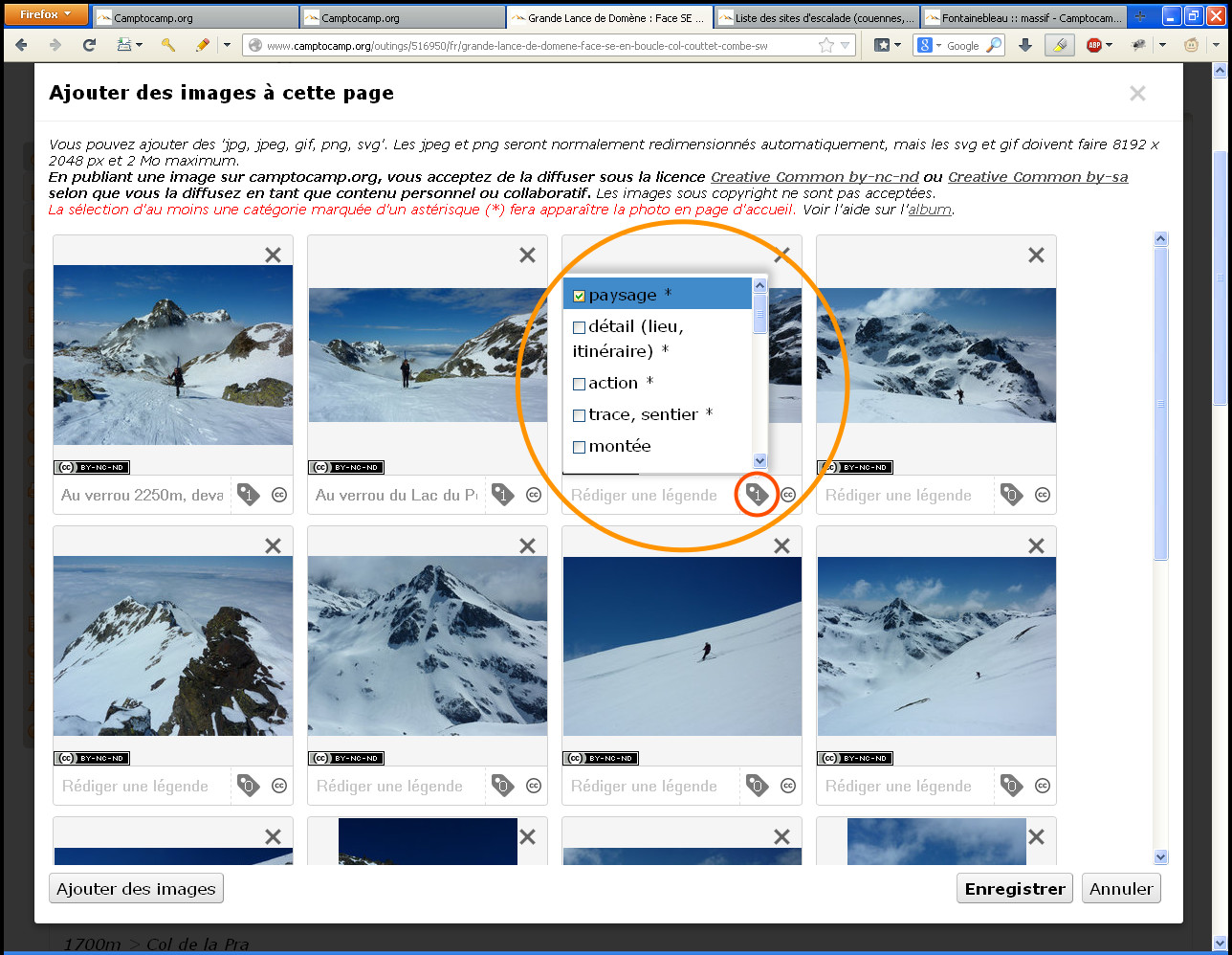Click the key icon in Firefox toolbar
This screenshot has height=955, width=1232.
[x=167, y=45]
